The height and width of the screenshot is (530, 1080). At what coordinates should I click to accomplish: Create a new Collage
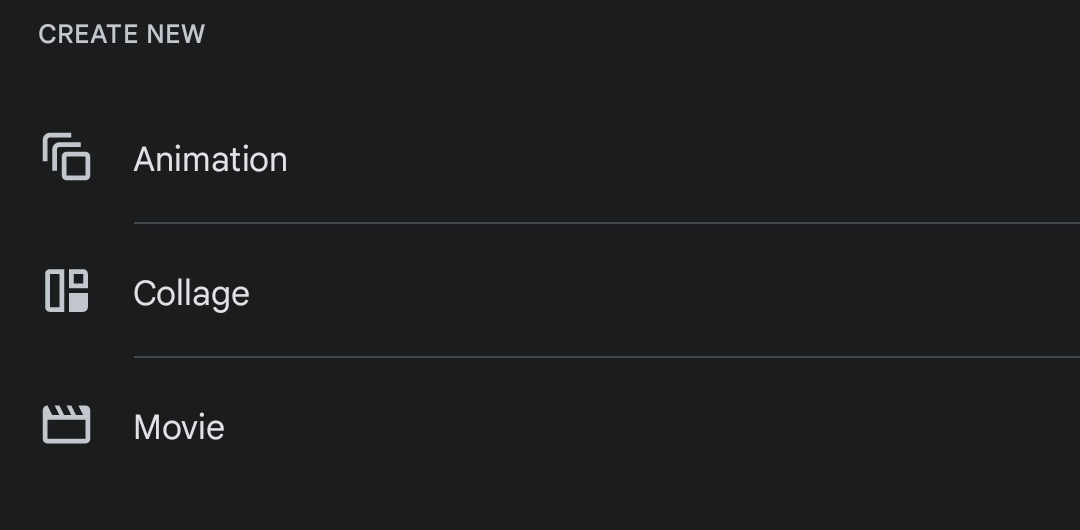coord(191,294)
